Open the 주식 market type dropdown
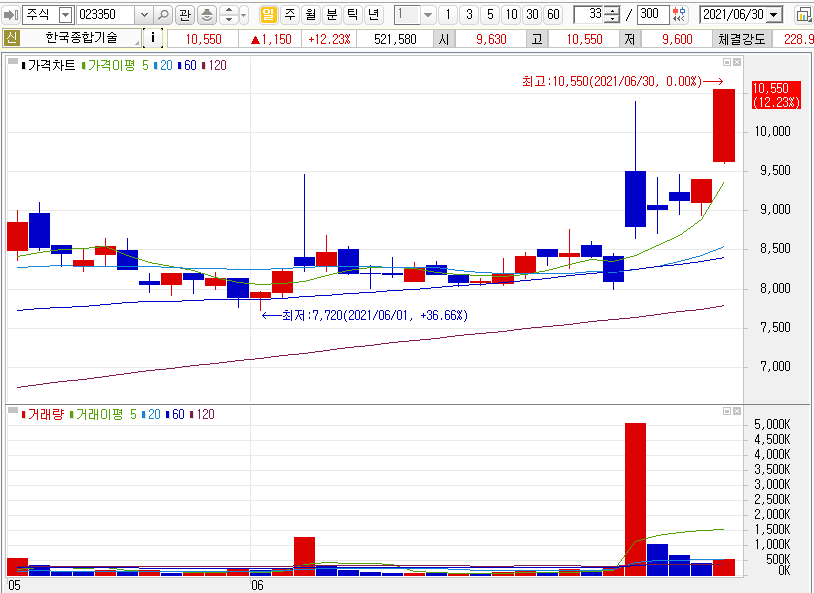The height and width of the screenshot is (593, 814). pyautogui.click(x=65, y=15)
